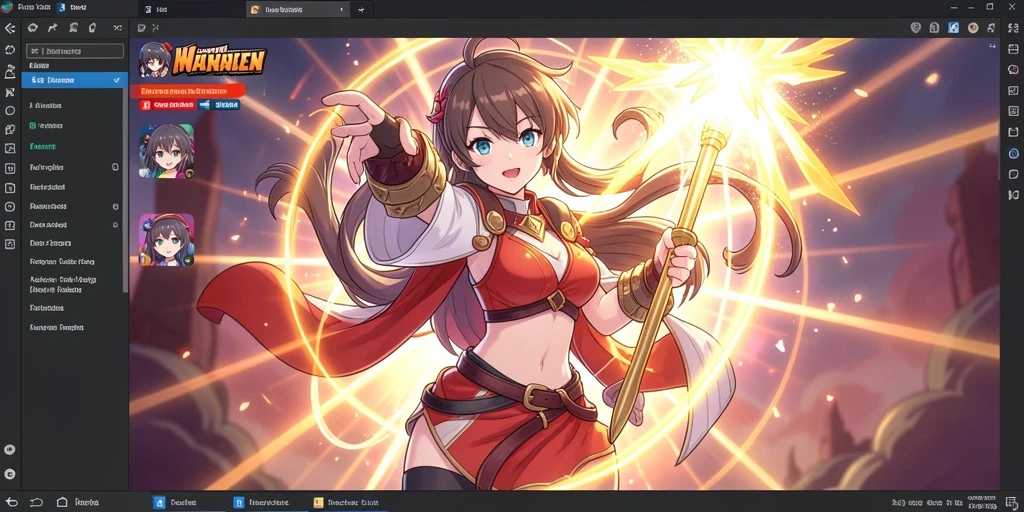Viewport: 1024px width, 512px height.
Task: Switch to the first tab with document icon
Action: click(189, 10)
